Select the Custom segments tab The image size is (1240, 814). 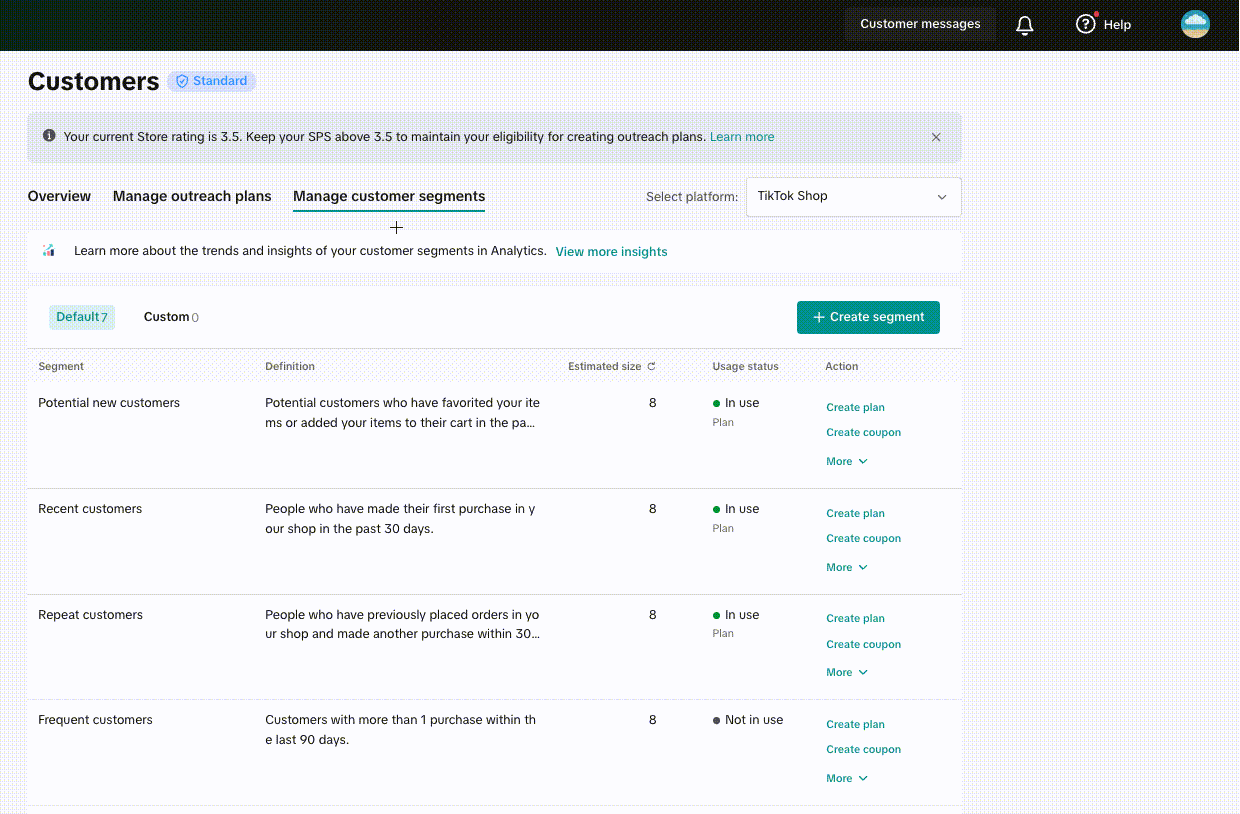click(170, 317)
